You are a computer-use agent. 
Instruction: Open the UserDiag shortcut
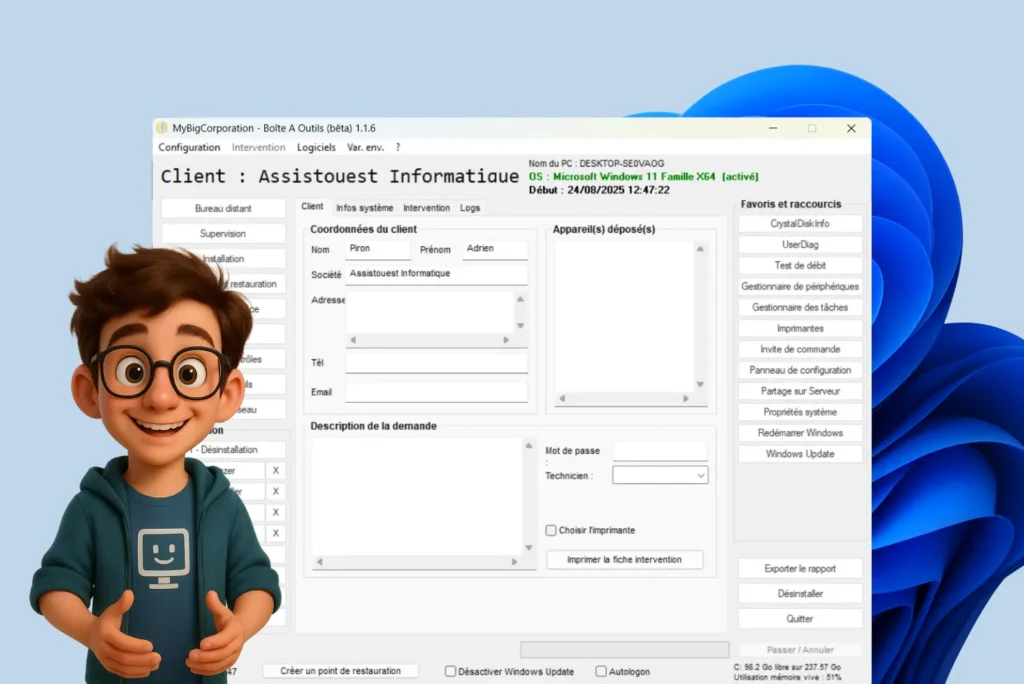pyautogui.click(x=799, y=244)
